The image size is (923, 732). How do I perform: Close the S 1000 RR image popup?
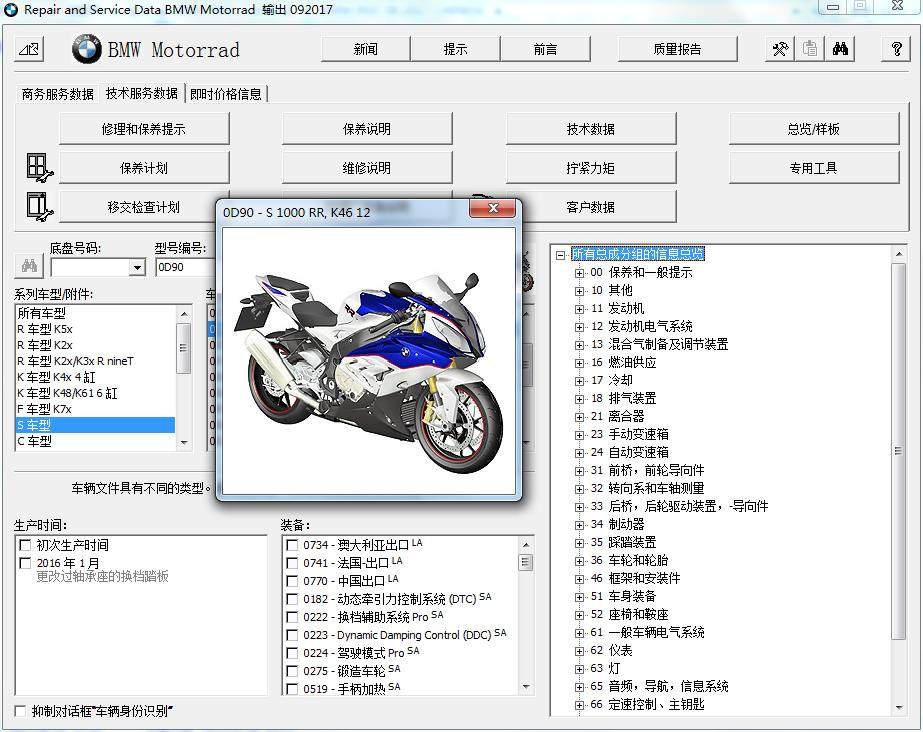tap(493, 208)
